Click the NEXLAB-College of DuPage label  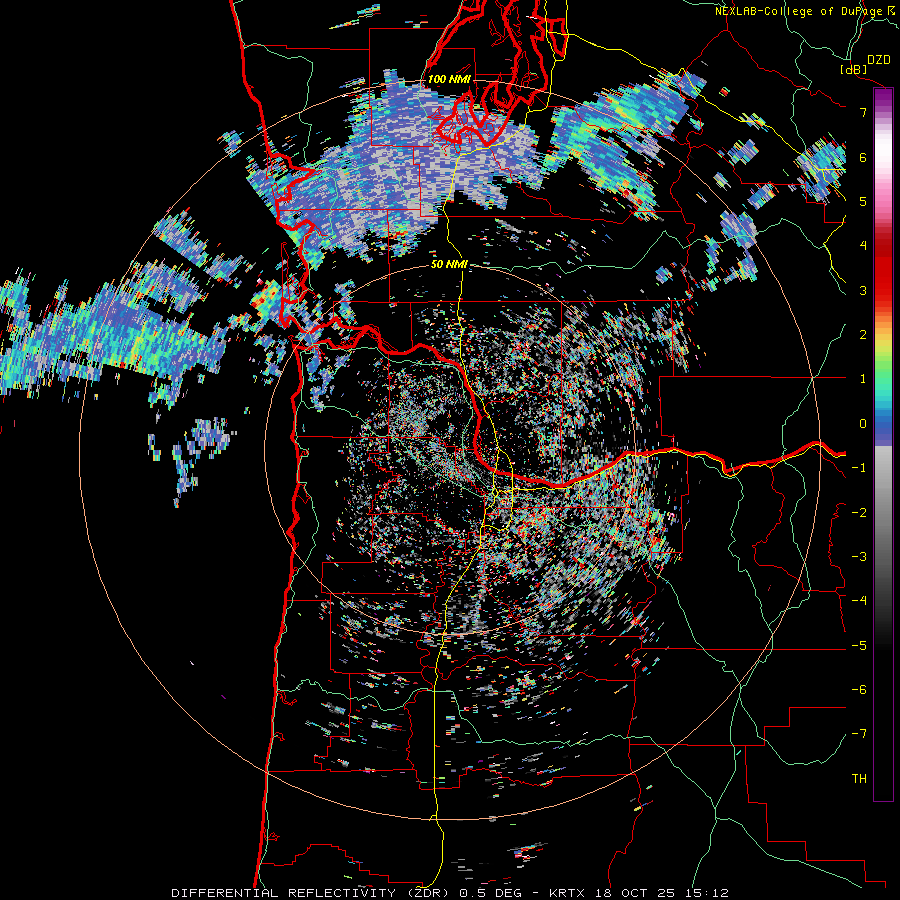(798, 11)
